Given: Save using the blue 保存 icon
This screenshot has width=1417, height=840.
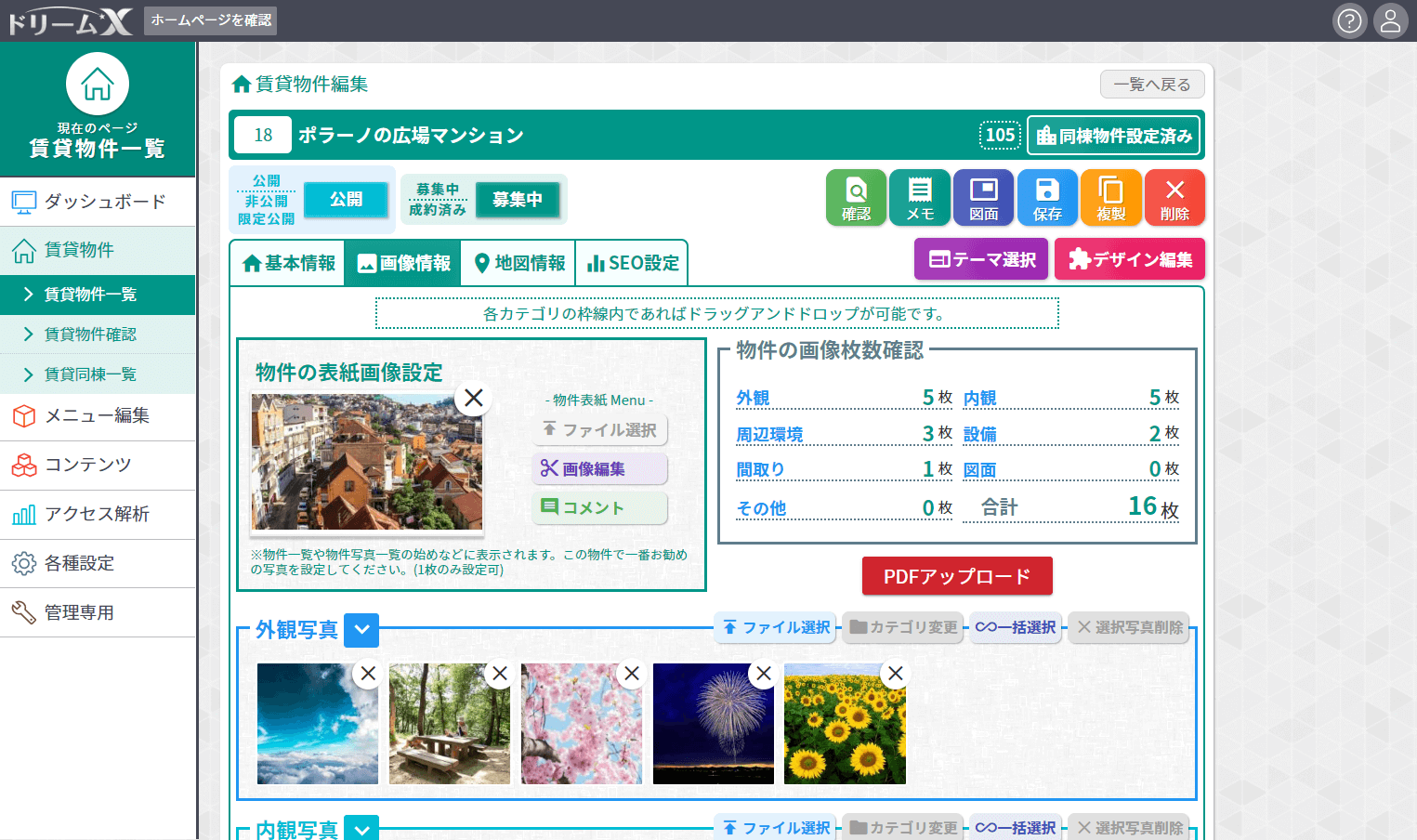Looking at the screenshot, I should [1047, 197].
